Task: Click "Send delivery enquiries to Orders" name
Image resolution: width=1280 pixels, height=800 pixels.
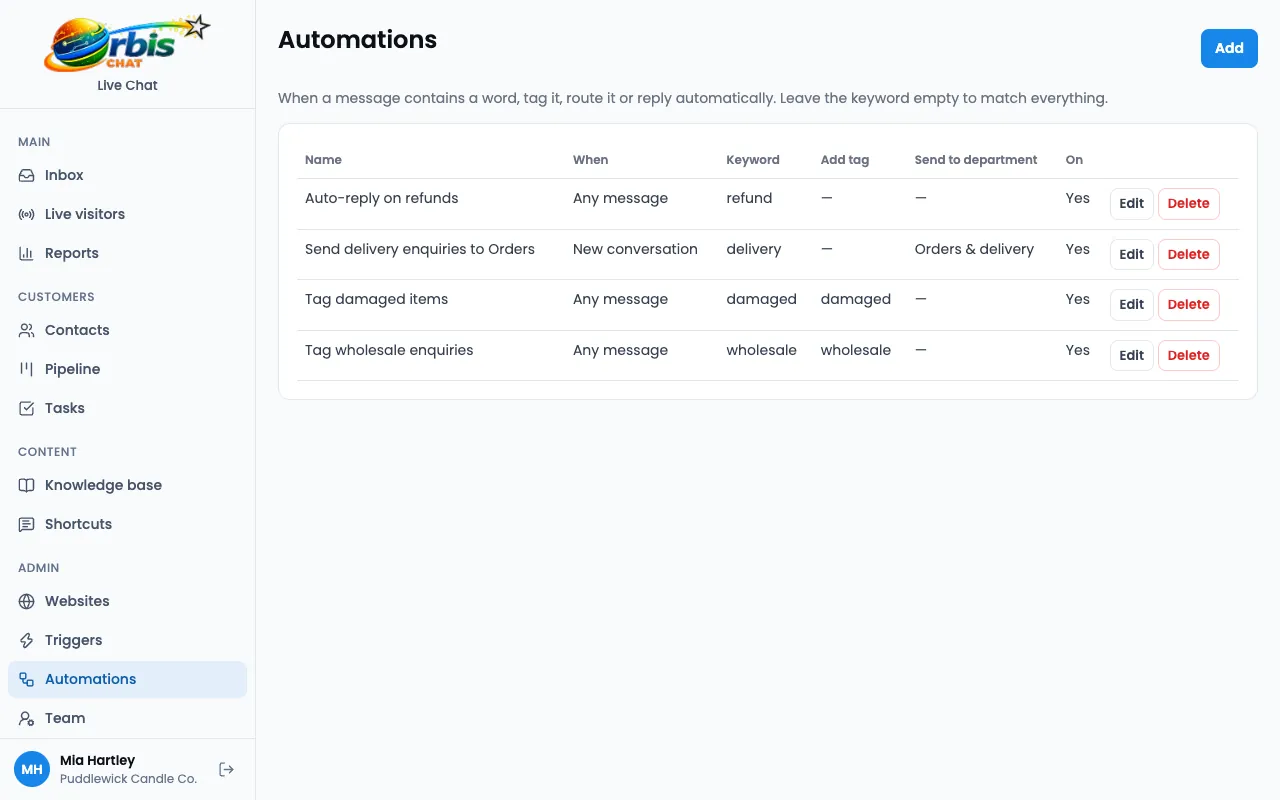Action: pos(420,249)
